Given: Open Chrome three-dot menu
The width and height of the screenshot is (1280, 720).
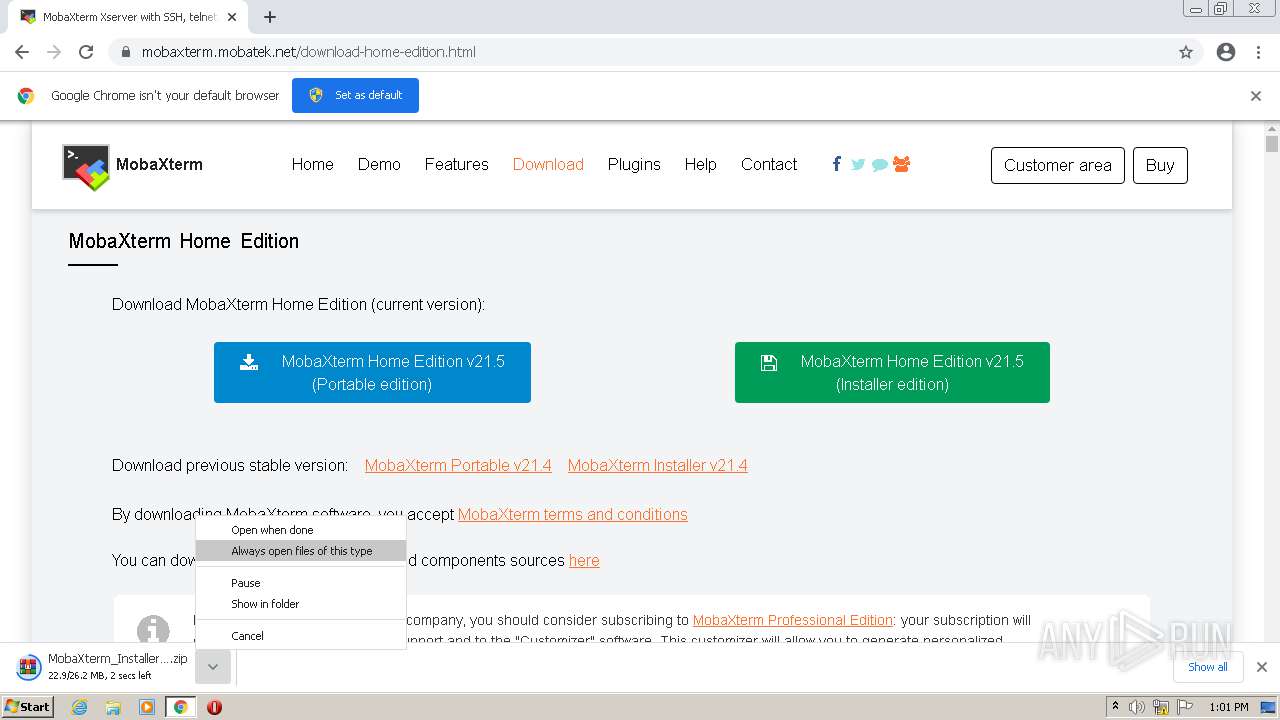Looking at the screenshot, I should click(1258, 52).
